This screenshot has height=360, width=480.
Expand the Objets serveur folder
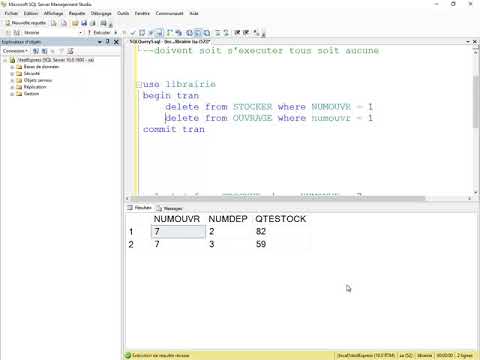(12, 80)
